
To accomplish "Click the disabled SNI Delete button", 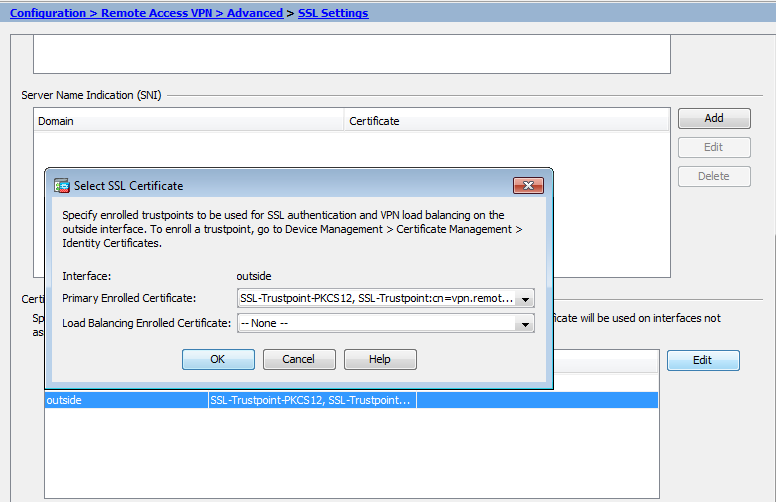I will (714, 176).
